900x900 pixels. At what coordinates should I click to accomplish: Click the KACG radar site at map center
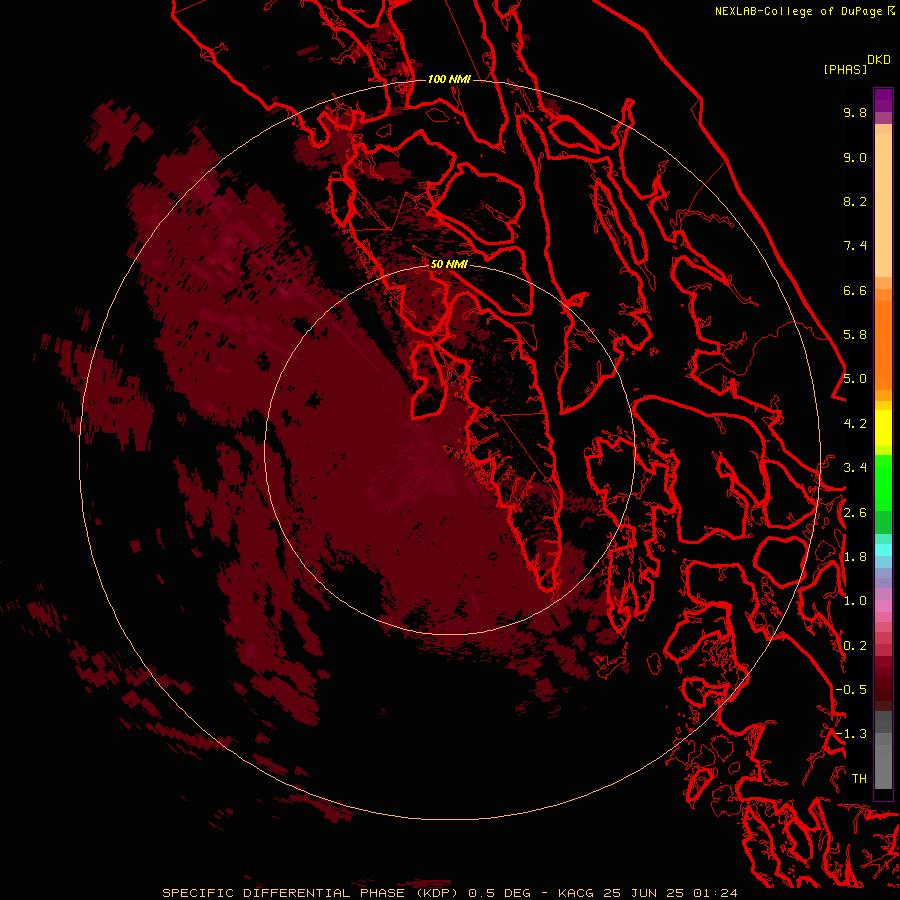click(448, 449)
